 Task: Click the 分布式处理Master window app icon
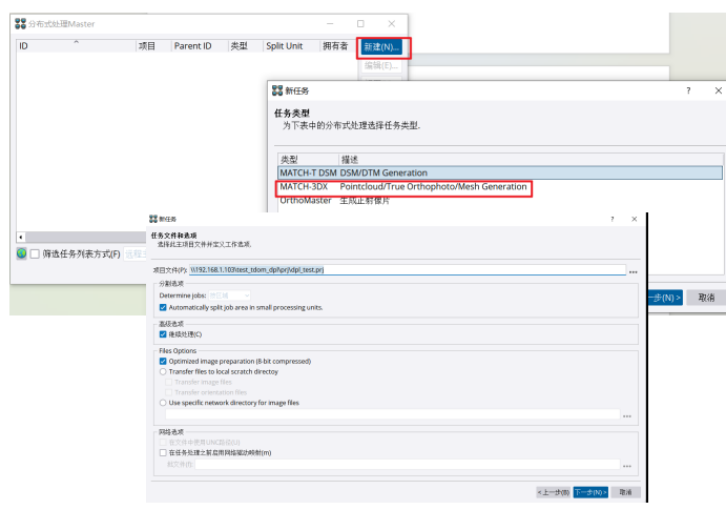(21, 23)
